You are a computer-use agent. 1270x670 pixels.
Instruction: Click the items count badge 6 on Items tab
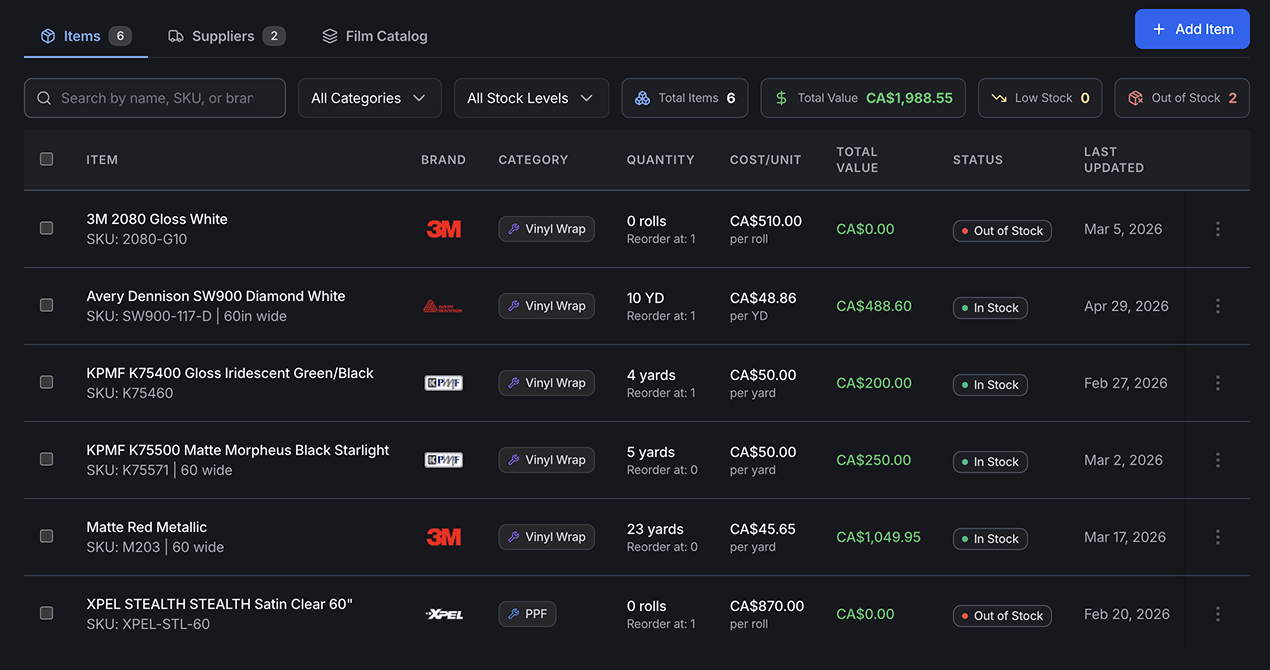click(x=119, y=36)
